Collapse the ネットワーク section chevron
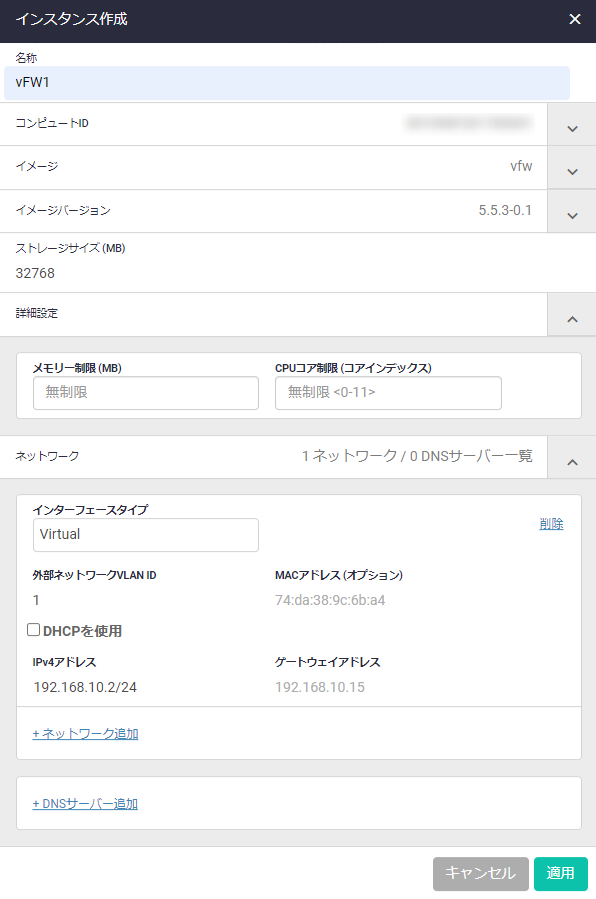The width and height of the screenshot is (596, 899). [572, 461]
